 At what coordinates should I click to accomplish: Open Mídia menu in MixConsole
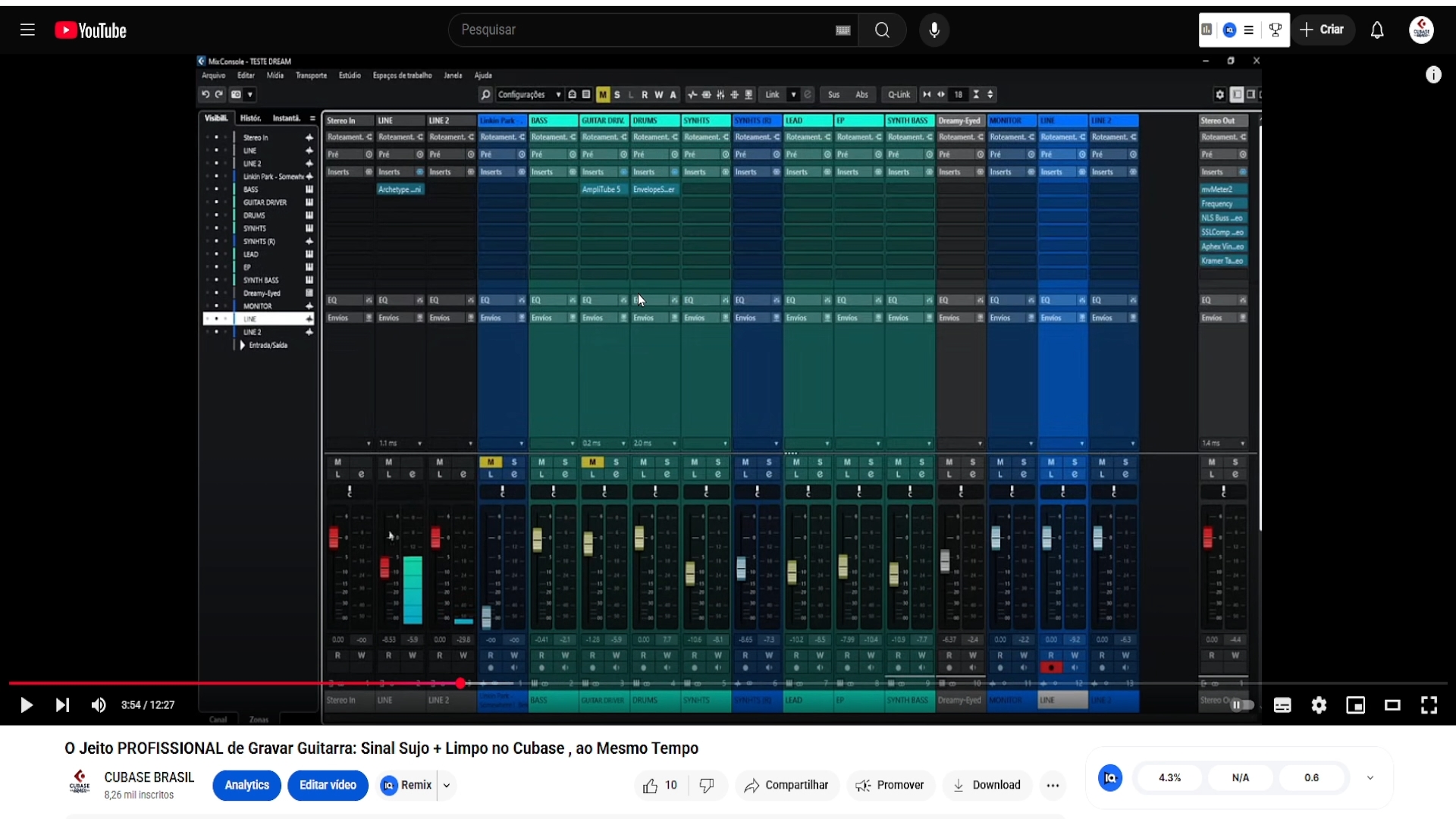275,76
